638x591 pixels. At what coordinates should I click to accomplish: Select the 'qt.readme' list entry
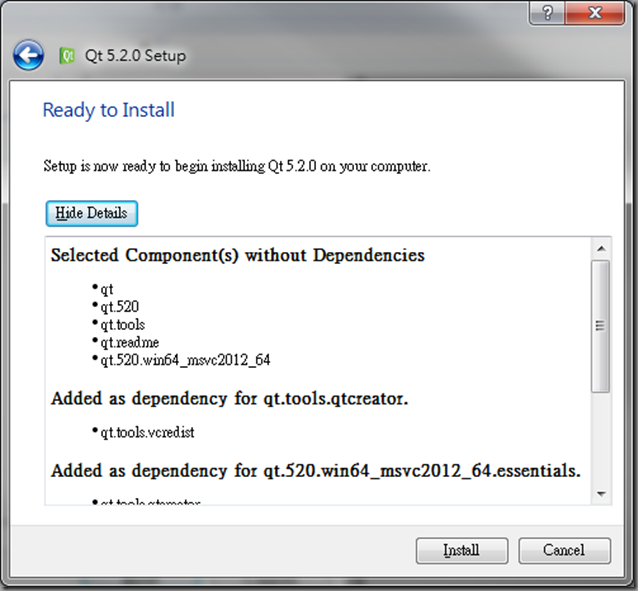[129, 342]
